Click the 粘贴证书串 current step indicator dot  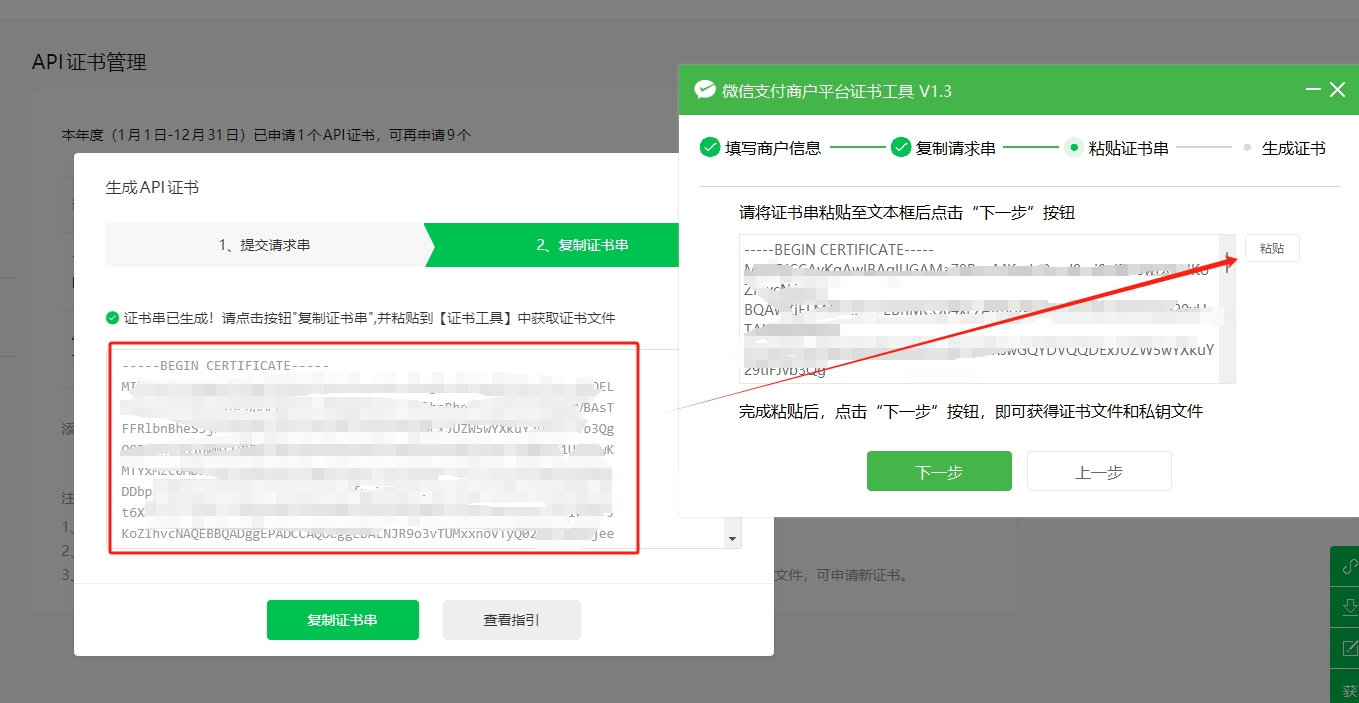click(1074, 147)
